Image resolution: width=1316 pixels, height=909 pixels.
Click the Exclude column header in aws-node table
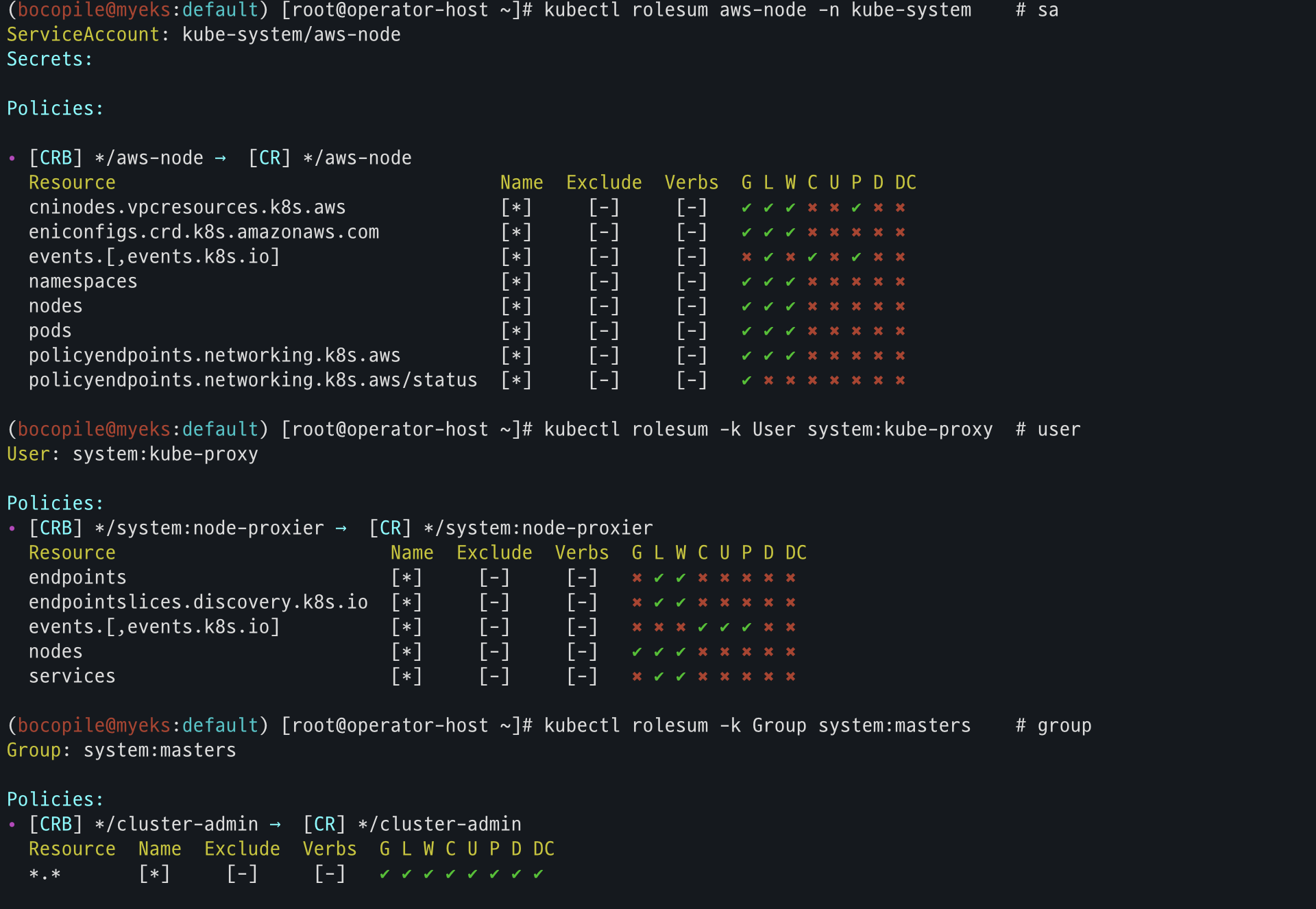604,183
